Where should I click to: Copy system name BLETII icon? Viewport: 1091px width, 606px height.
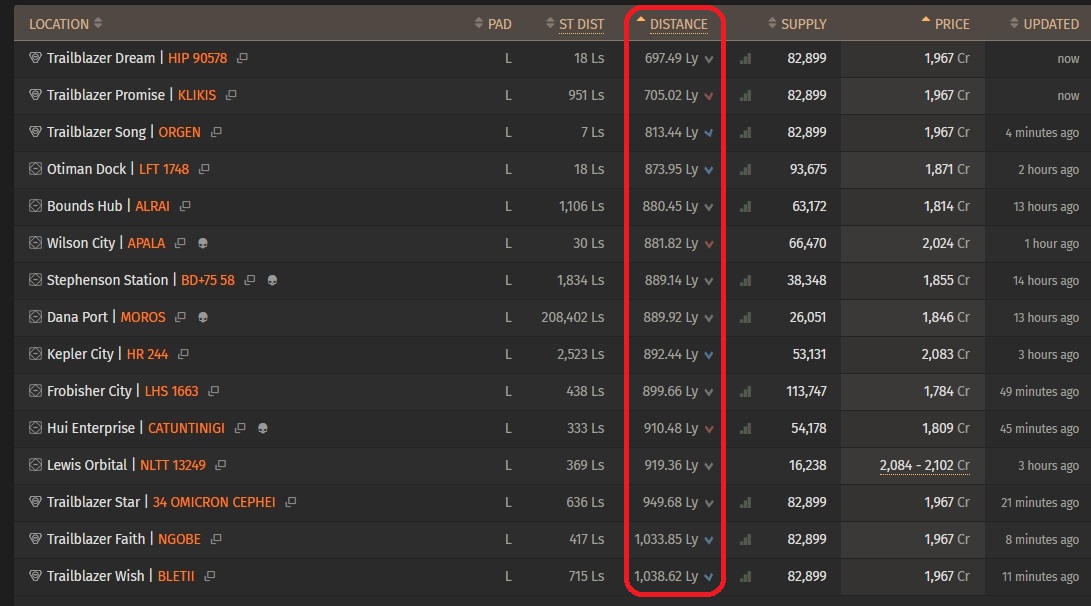(x=209, y=575)
